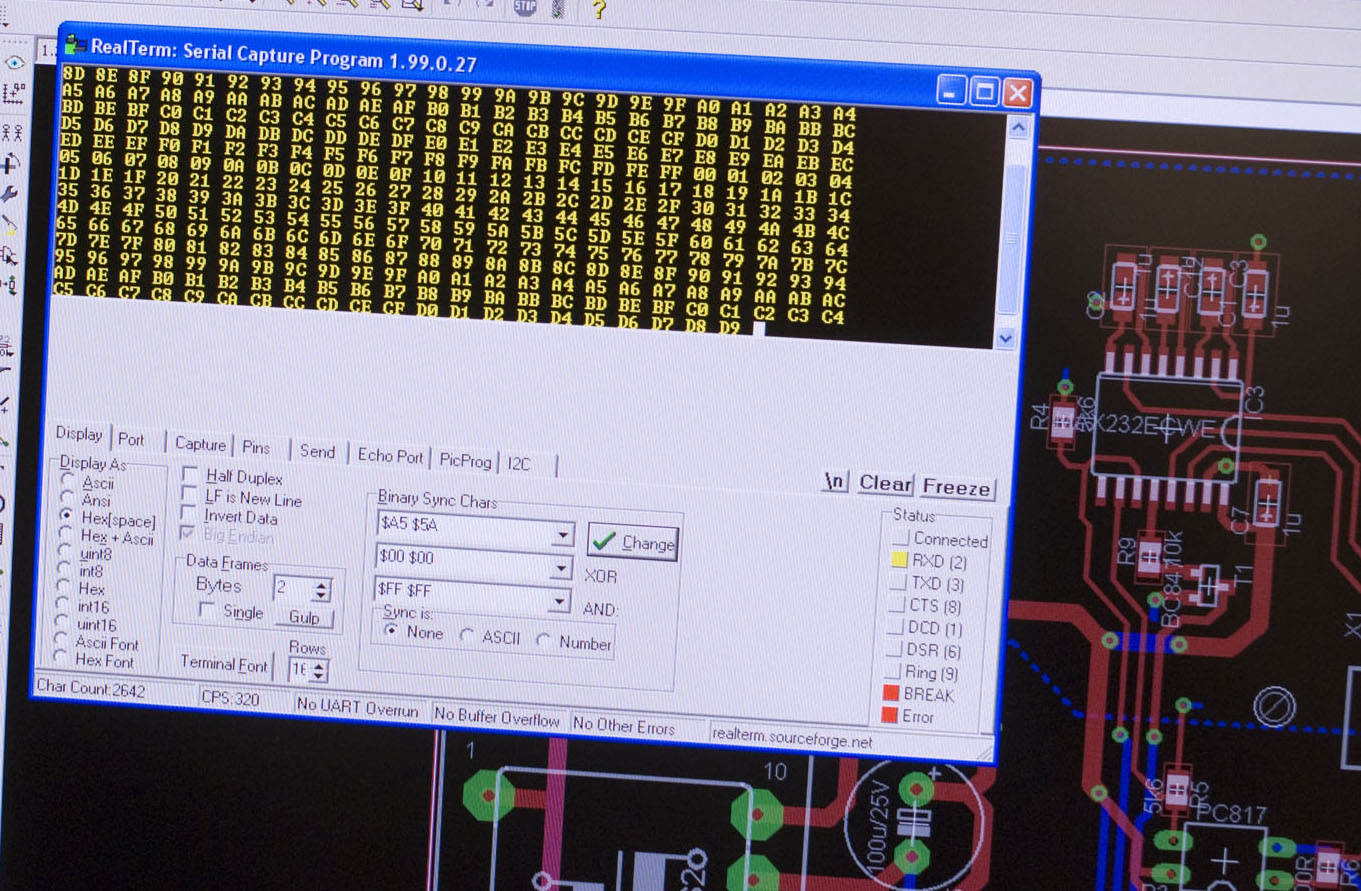The width and height of the screenshot is (1361, 891).
Task: Click terminal scrollbar up arrow
Action: click(1017, 127)
